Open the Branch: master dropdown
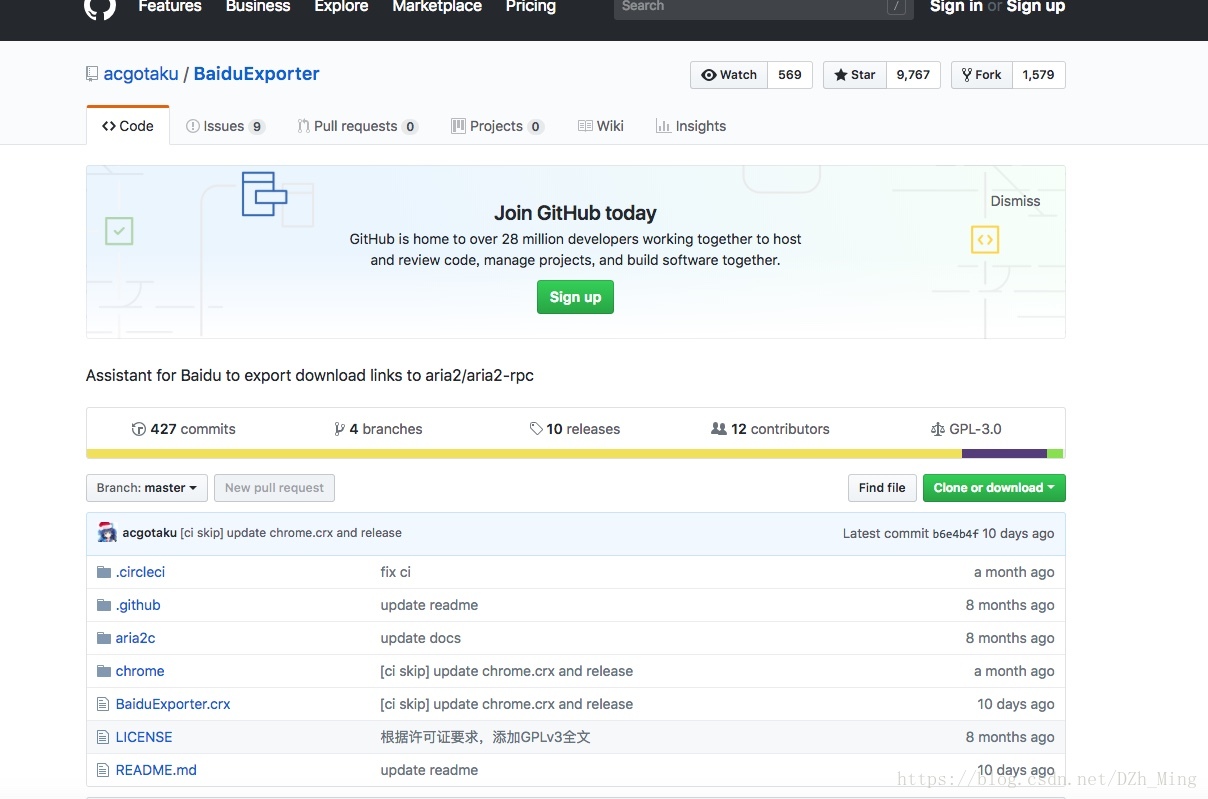The height and width of the screenshot is (799, 1208). click(147, 488)
